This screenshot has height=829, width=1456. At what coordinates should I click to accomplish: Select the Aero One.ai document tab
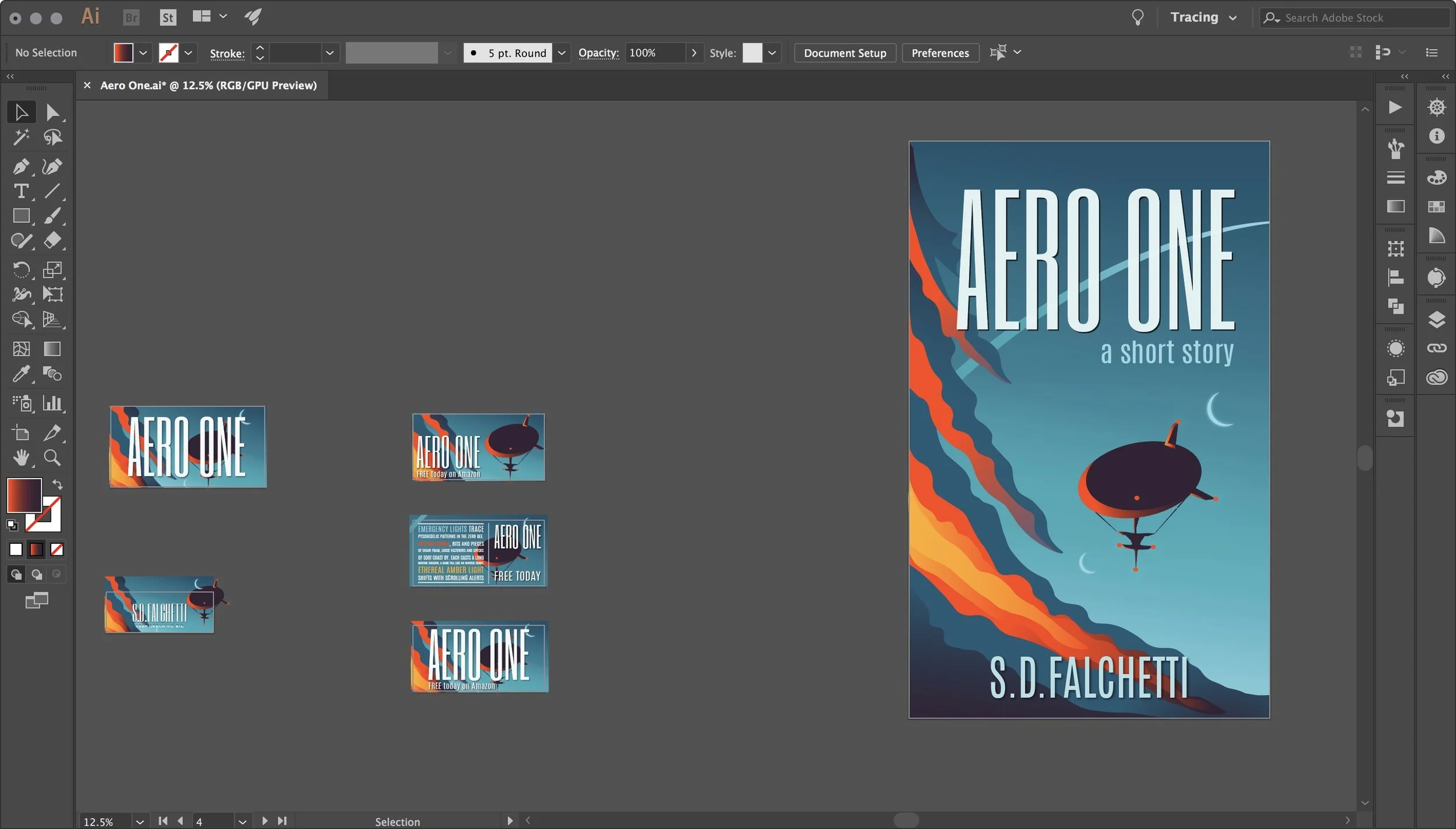(208, 85)
